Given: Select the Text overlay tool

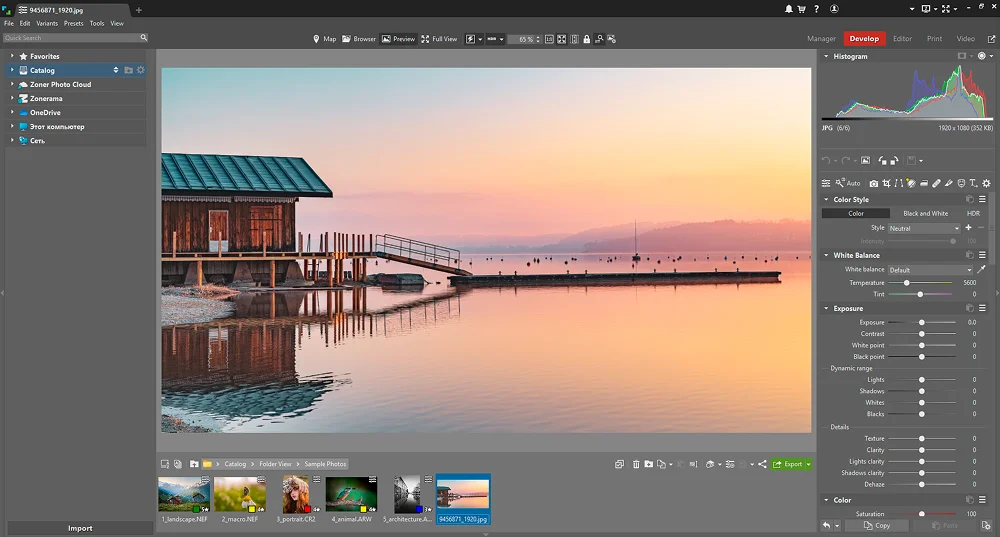Looking at the screenshot, I should tap(973, 183).
